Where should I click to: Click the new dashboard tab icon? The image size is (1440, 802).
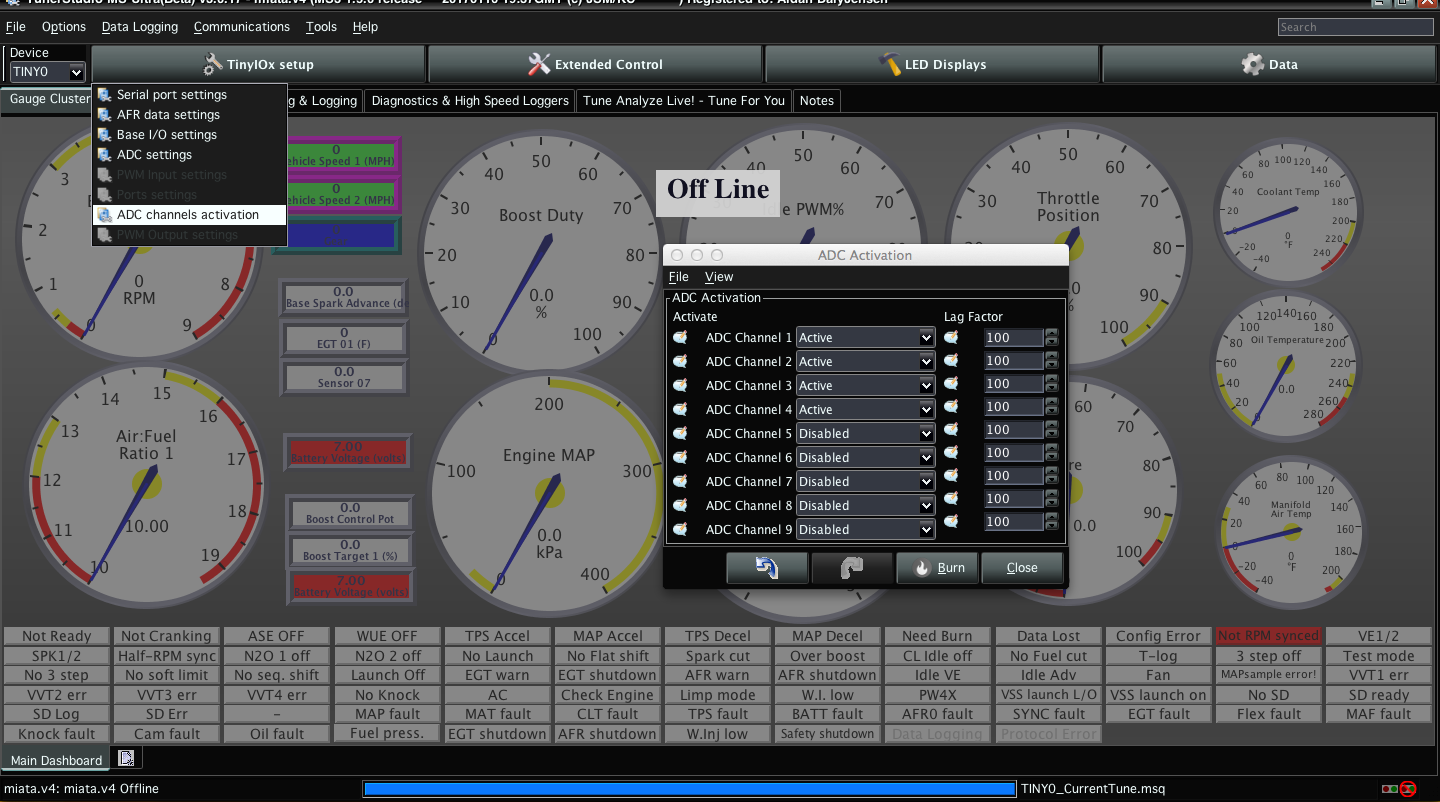(126, 759)
